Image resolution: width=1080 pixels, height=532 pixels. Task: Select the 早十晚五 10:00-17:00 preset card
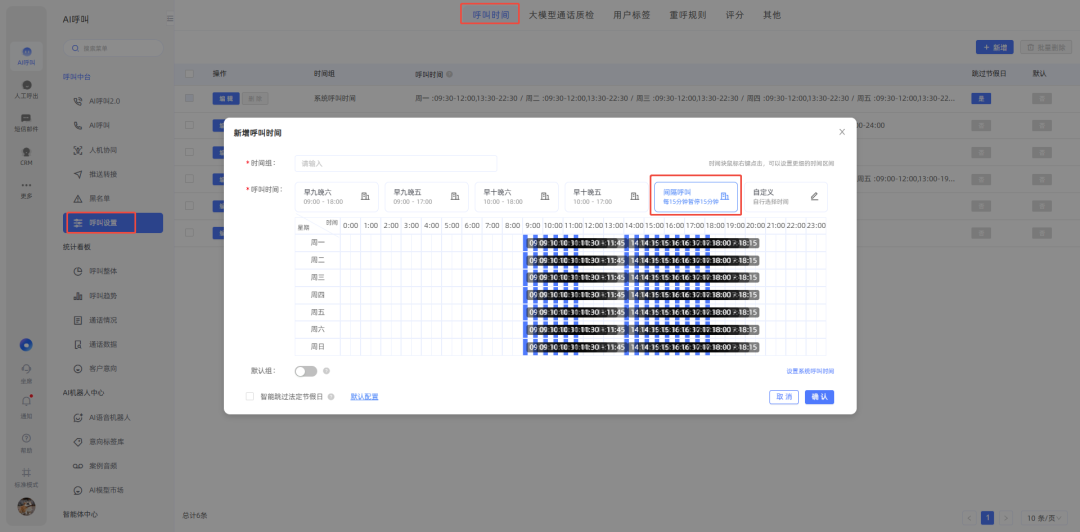coord(607,196)
